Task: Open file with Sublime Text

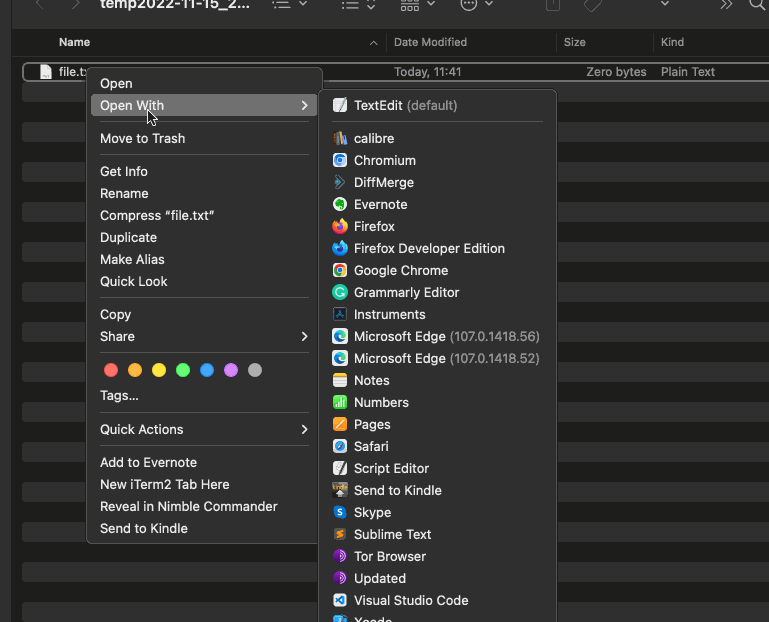Action: pyautogui.click(x=437, y=535)
